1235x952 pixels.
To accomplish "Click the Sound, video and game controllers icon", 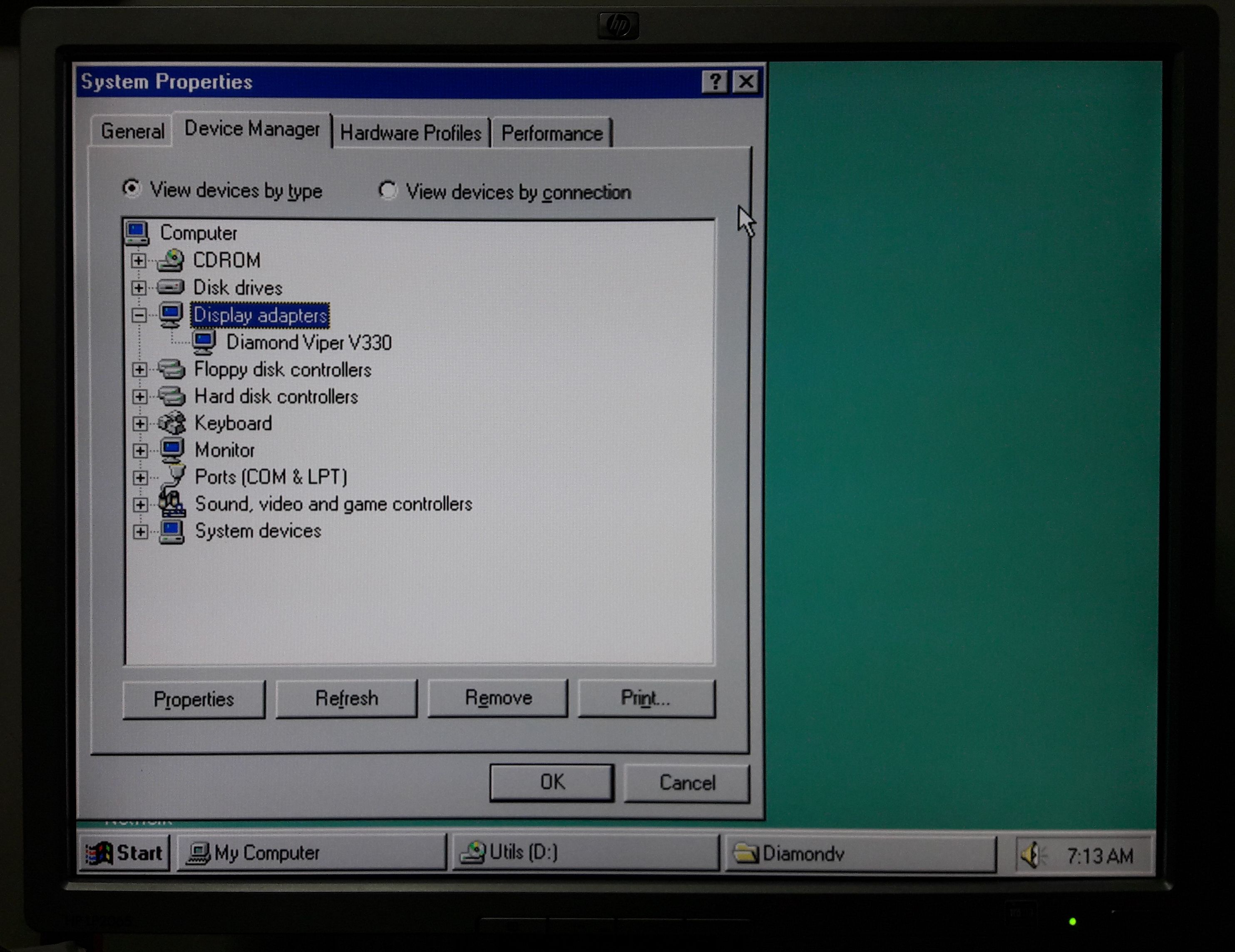I will coord(172,503).
